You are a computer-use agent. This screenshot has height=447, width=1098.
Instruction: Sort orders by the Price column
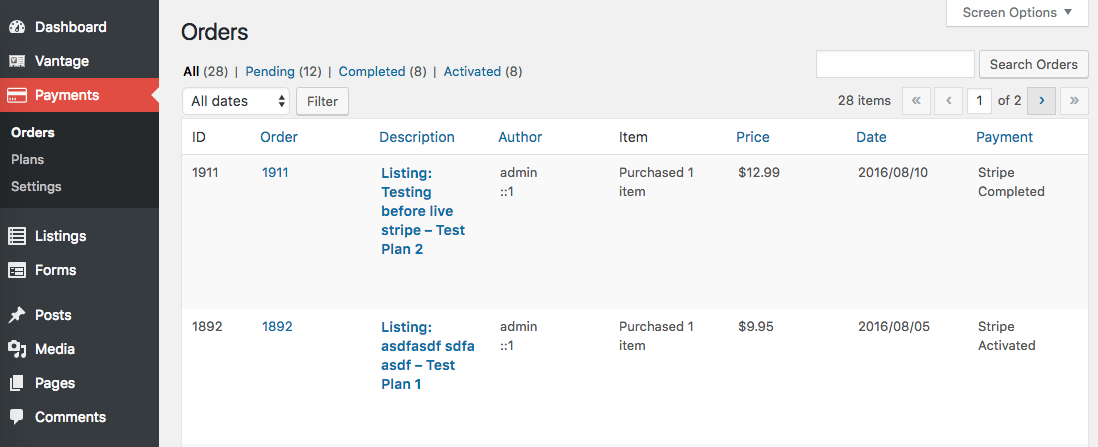coord(753,137)
